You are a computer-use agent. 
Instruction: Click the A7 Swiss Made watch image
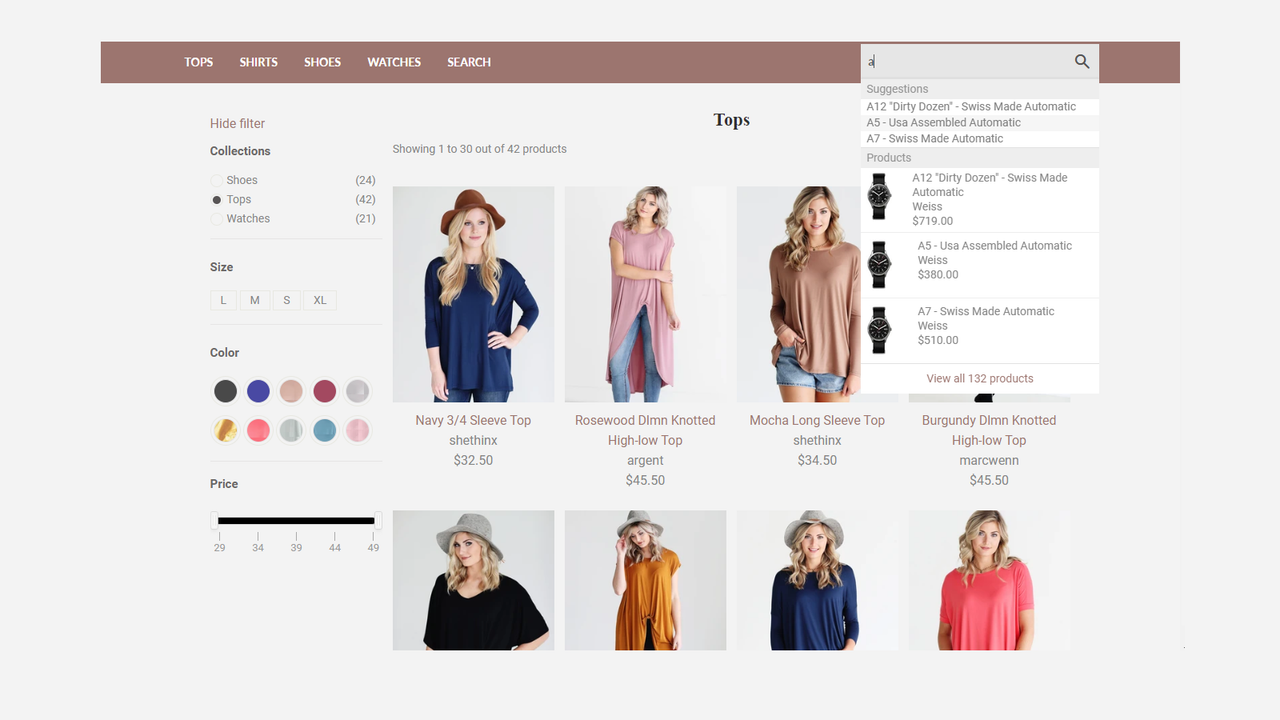coord(879,330)
